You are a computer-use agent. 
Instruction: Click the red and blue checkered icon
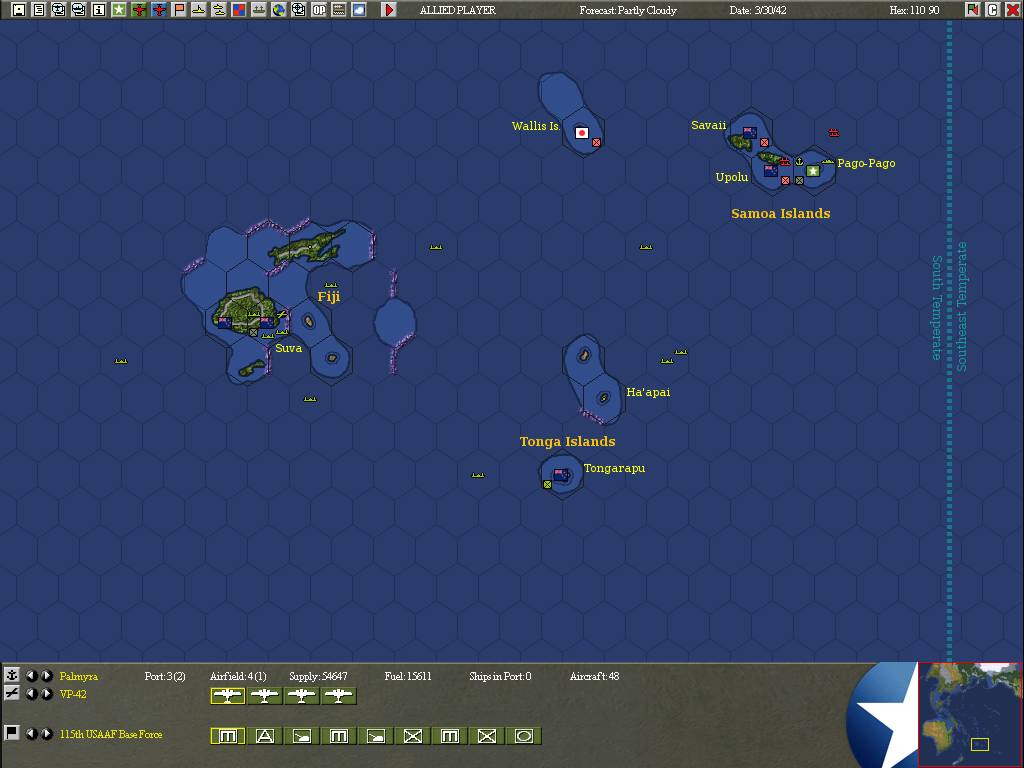click(238, 10)
